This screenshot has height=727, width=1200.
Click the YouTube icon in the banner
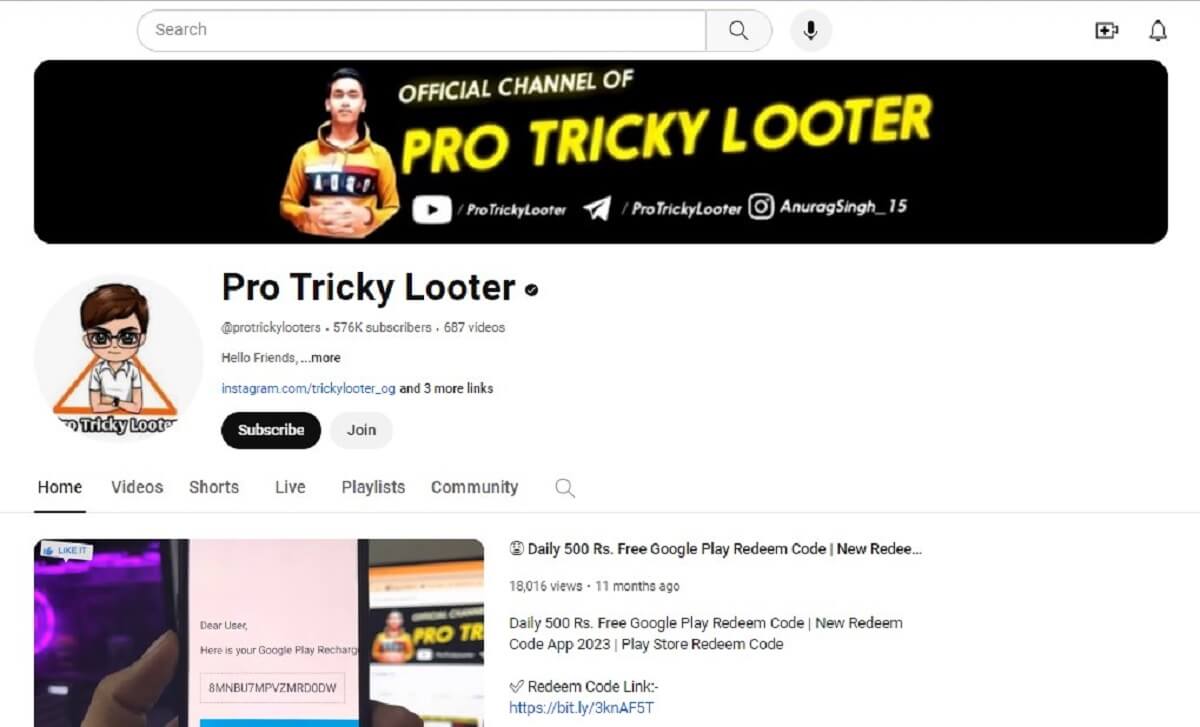[432, 209]
